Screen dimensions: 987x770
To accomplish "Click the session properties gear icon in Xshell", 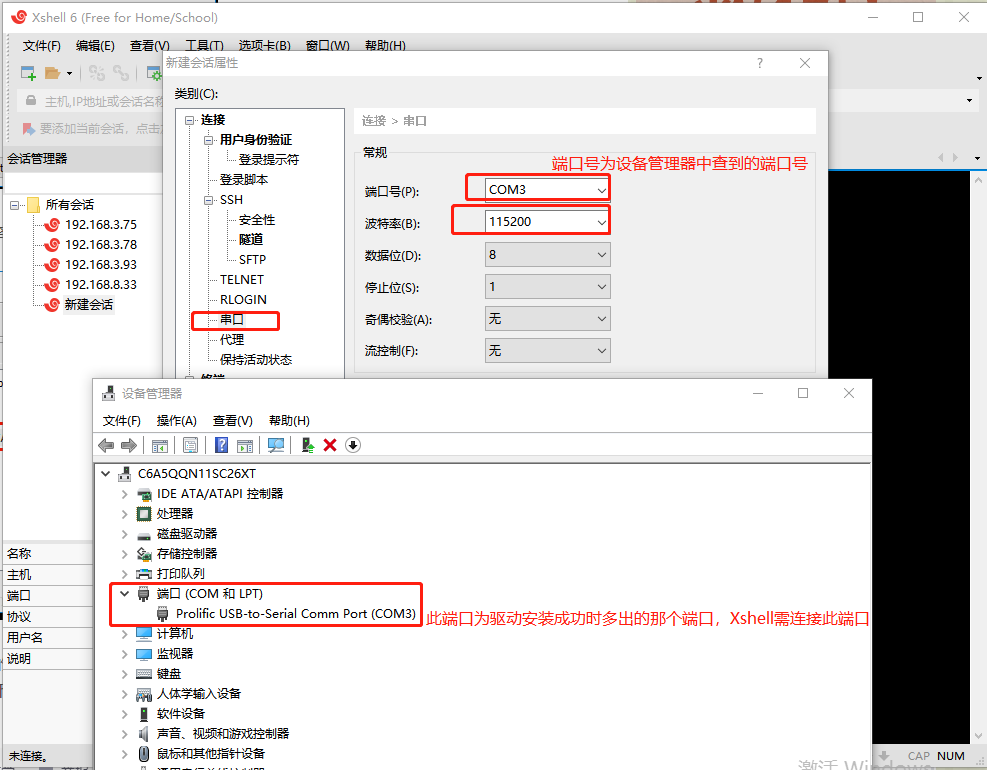I will pos(154,74).
